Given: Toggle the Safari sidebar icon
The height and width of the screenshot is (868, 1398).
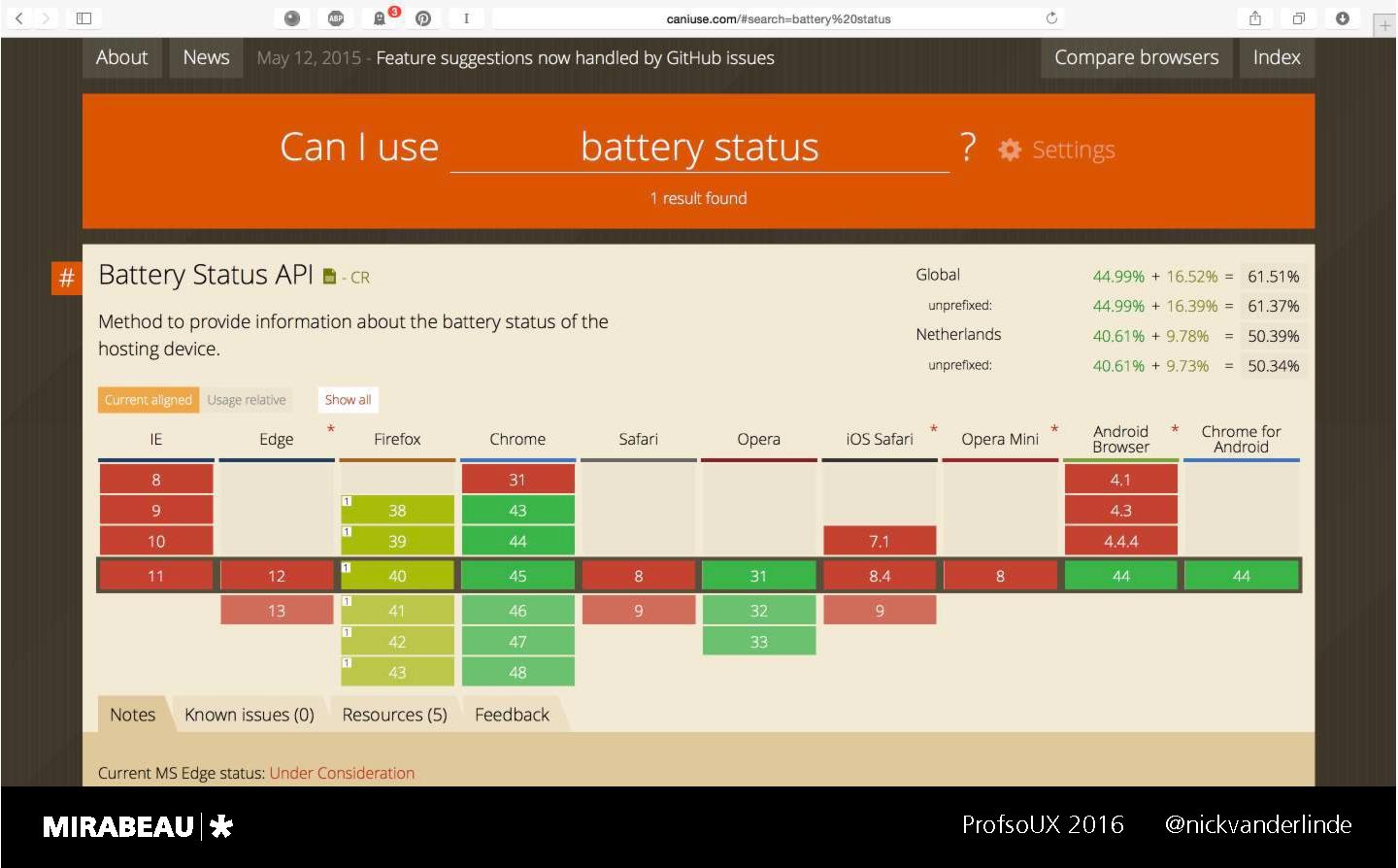Looking at the screenshot, I should coord(83,17).
